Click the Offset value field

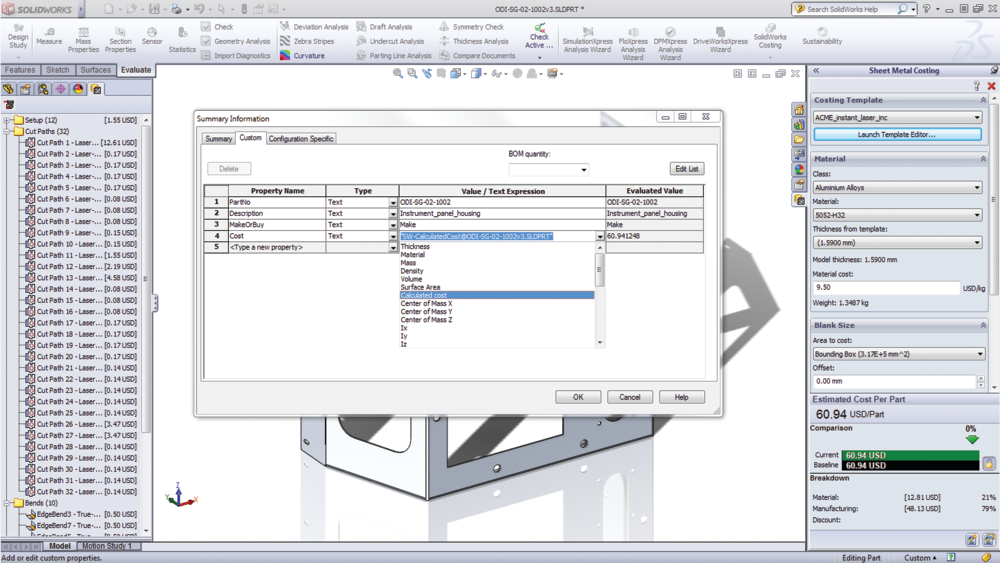click(895, 381)
